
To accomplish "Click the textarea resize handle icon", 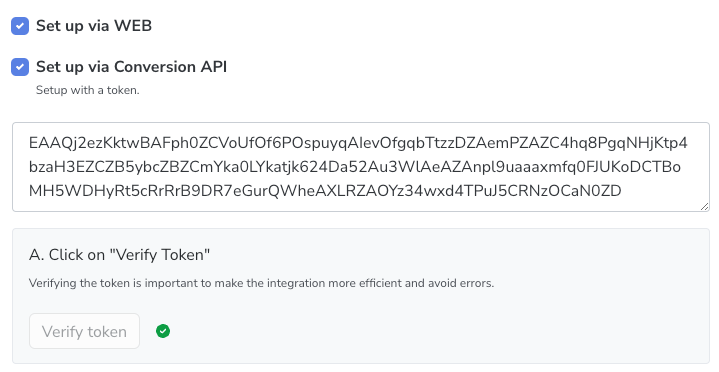I will 704,207.
